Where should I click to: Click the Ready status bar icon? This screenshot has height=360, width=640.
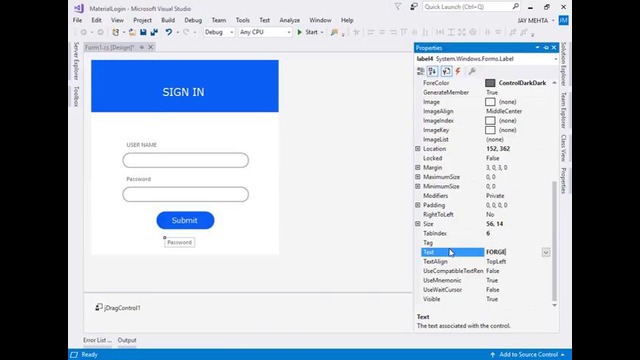click(x=74, y=355)
